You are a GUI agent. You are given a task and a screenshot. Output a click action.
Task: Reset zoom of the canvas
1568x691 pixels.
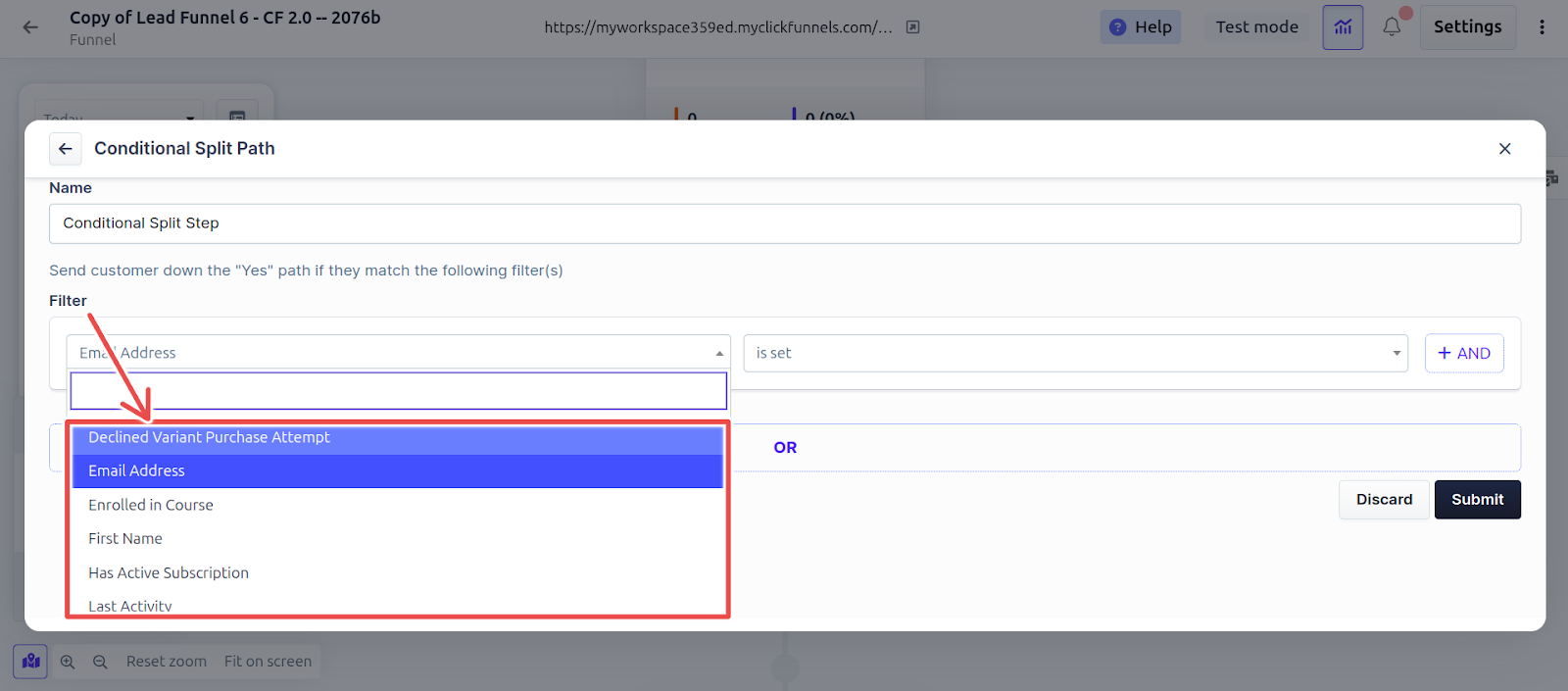[167, 662]
